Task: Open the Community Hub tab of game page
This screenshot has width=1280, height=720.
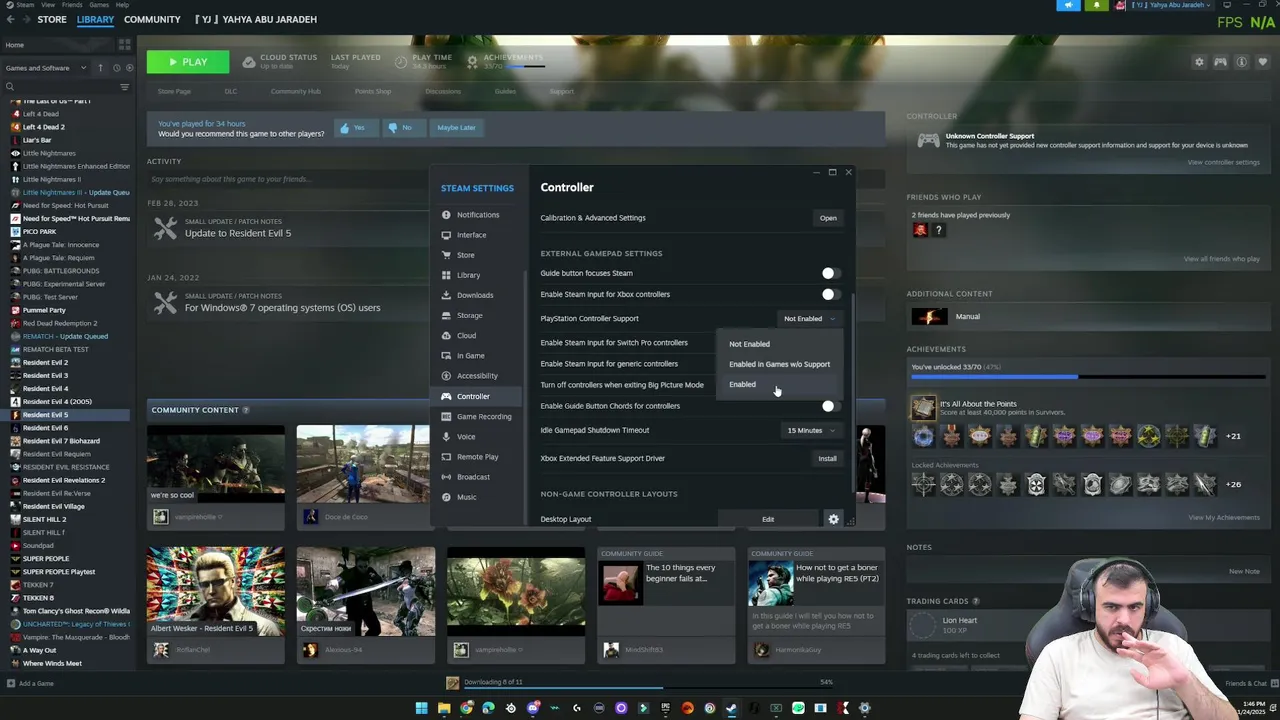Action: tap(295, 91)
